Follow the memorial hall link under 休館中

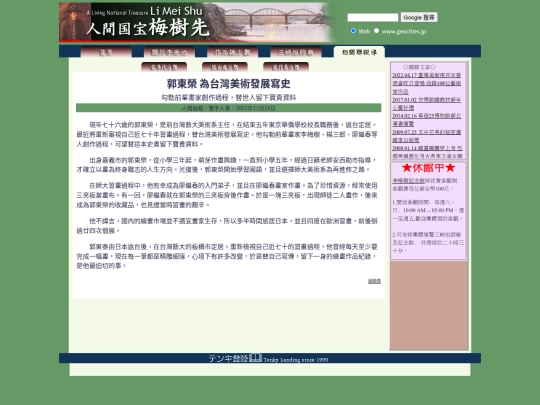coord(408,180)
